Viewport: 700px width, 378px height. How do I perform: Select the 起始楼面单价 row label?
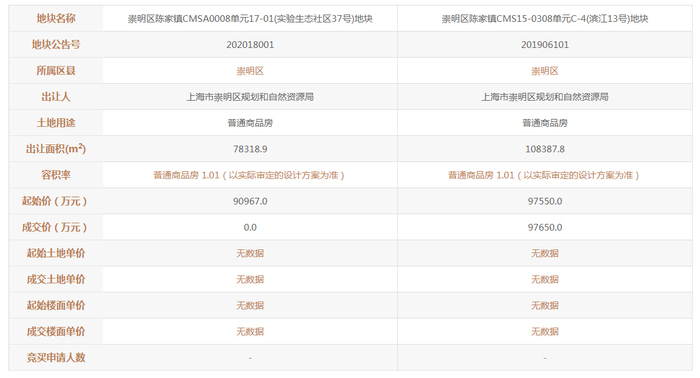[x=56, y=305]
